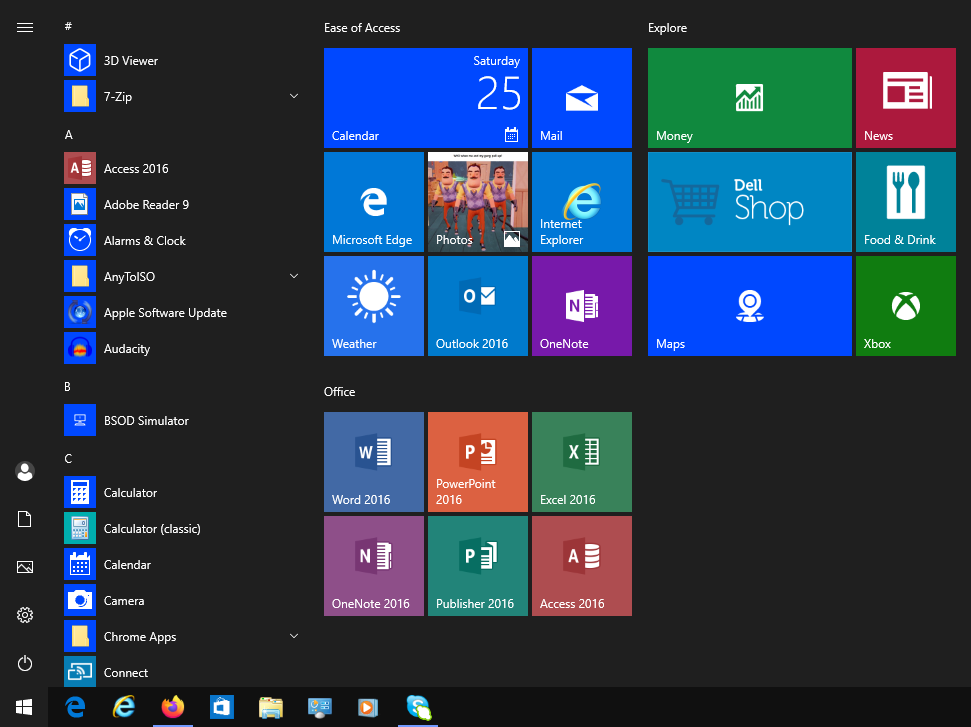Launch Microsoft Edge from its tile
Image resolution: width=971 pixels, height=727 pixels.
pyautogui.click(x=373, y=201)
